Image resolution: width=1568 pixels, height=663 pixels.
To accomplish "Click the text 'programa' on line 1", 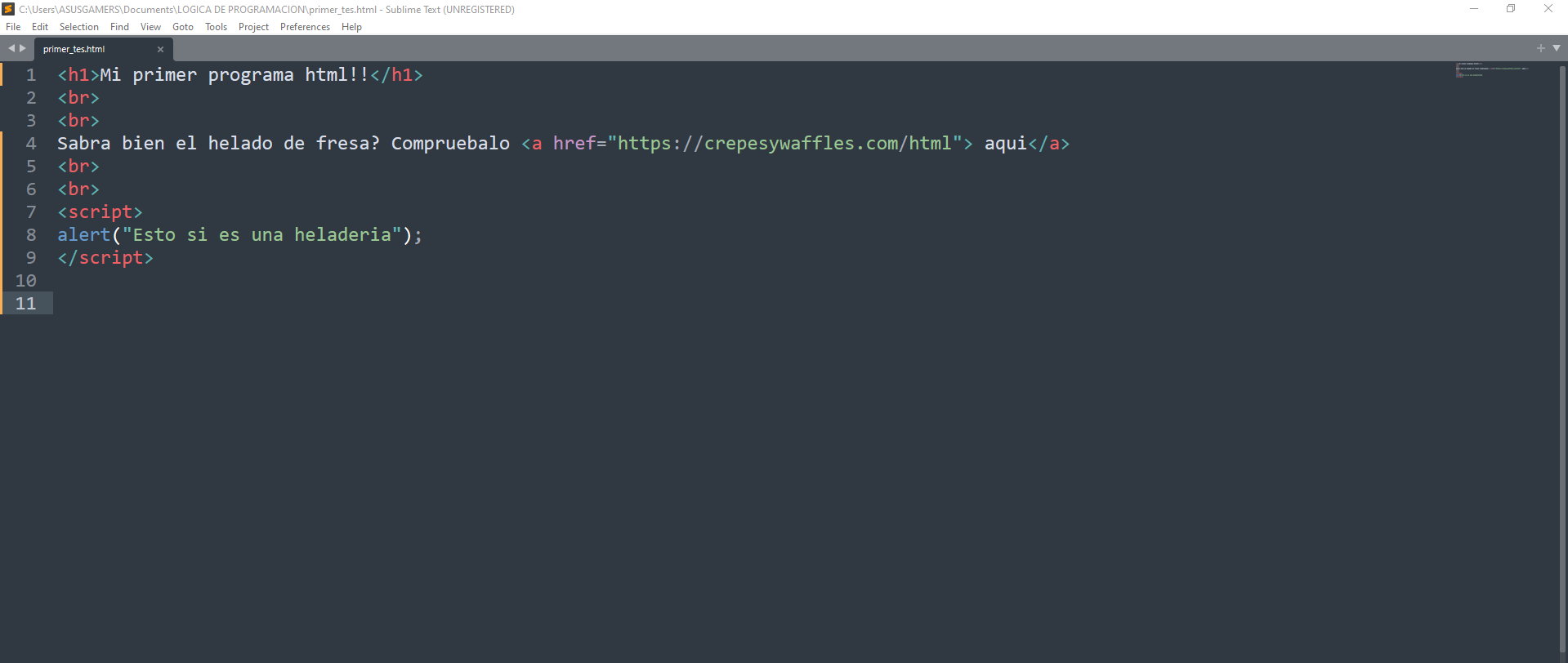I will tap(251, 75).
